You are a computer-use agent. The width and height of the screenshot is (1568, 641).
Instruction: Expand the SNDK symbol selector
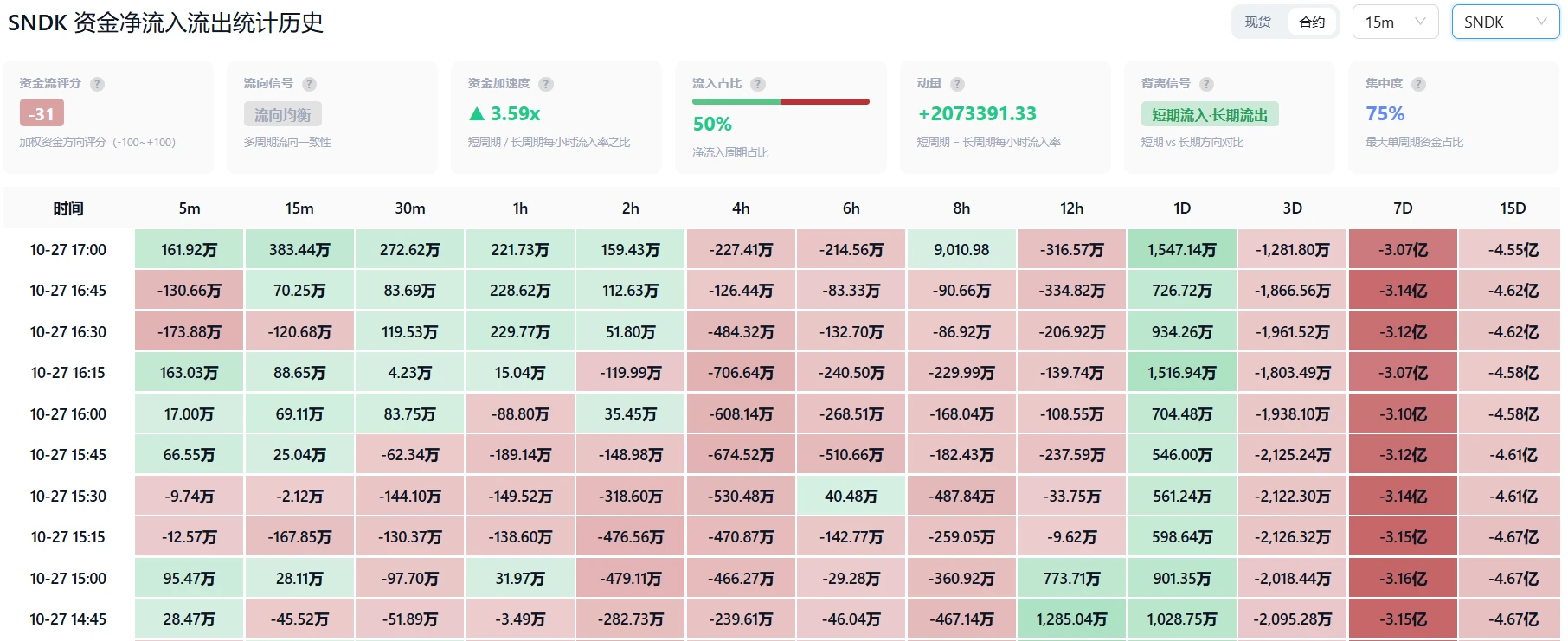tap(1506, 22)
